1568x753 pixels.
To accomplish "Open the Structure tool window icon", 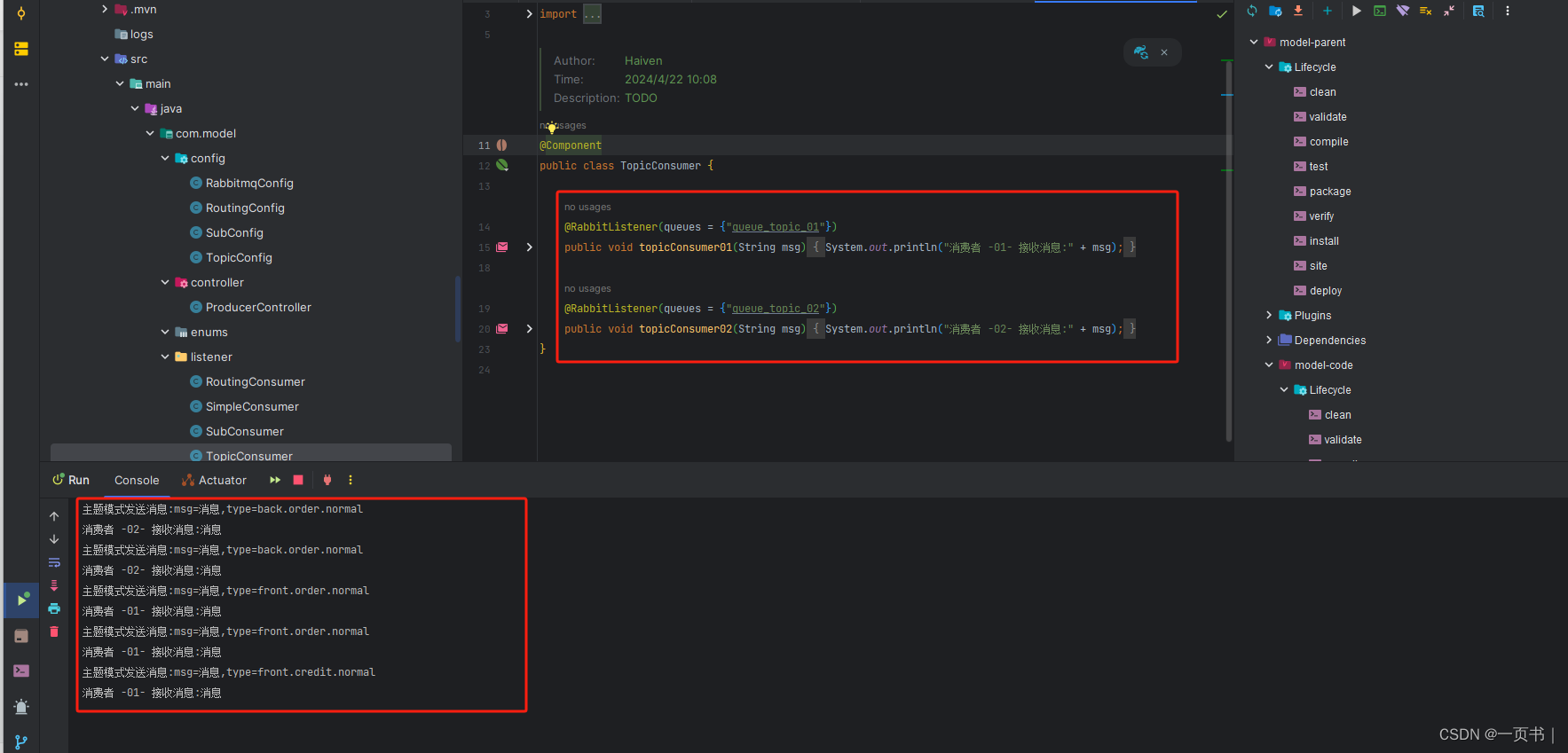I will point(21,49).
